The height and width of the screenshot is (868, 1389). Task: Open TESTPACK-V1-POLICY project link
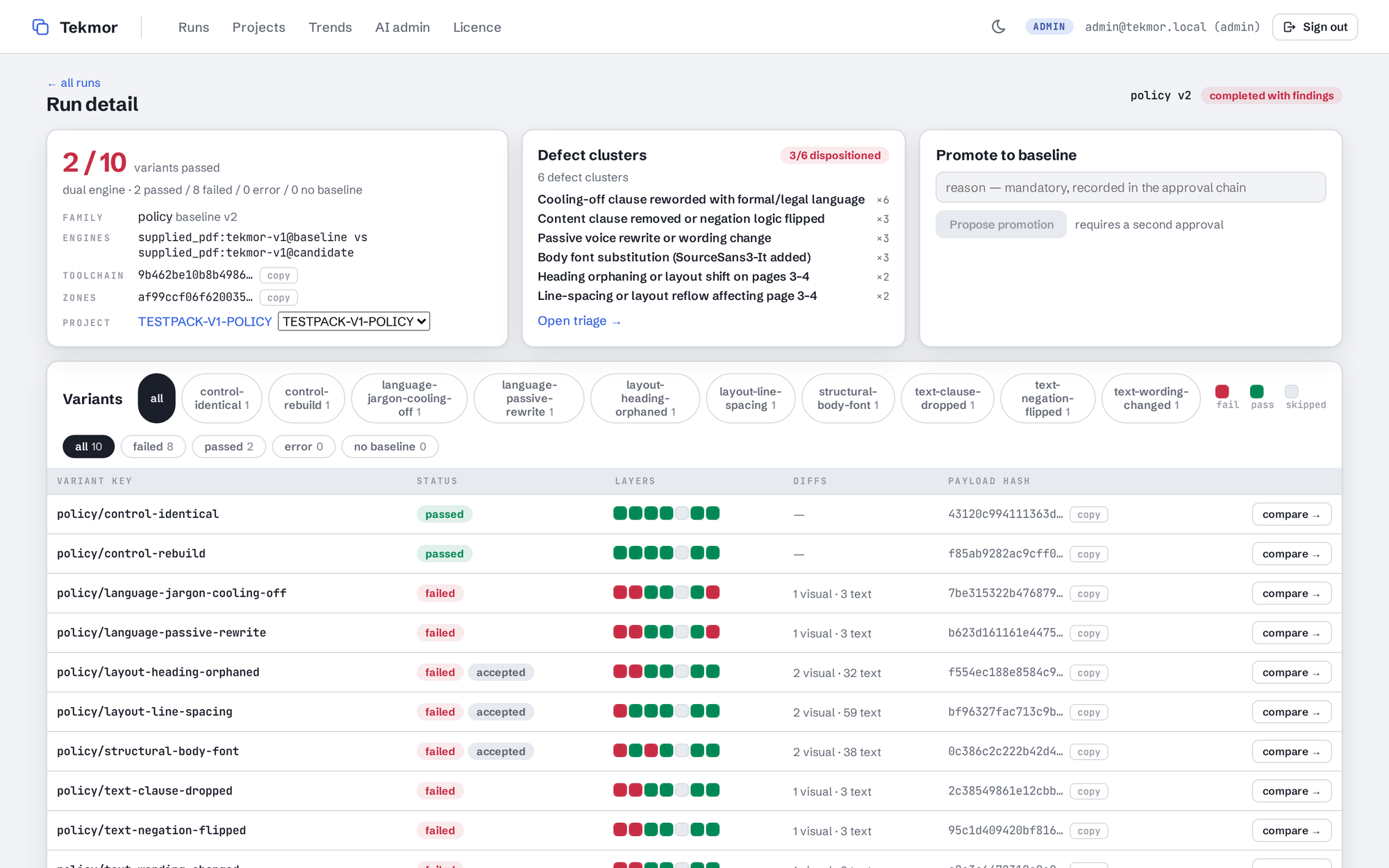click(205, 322)
